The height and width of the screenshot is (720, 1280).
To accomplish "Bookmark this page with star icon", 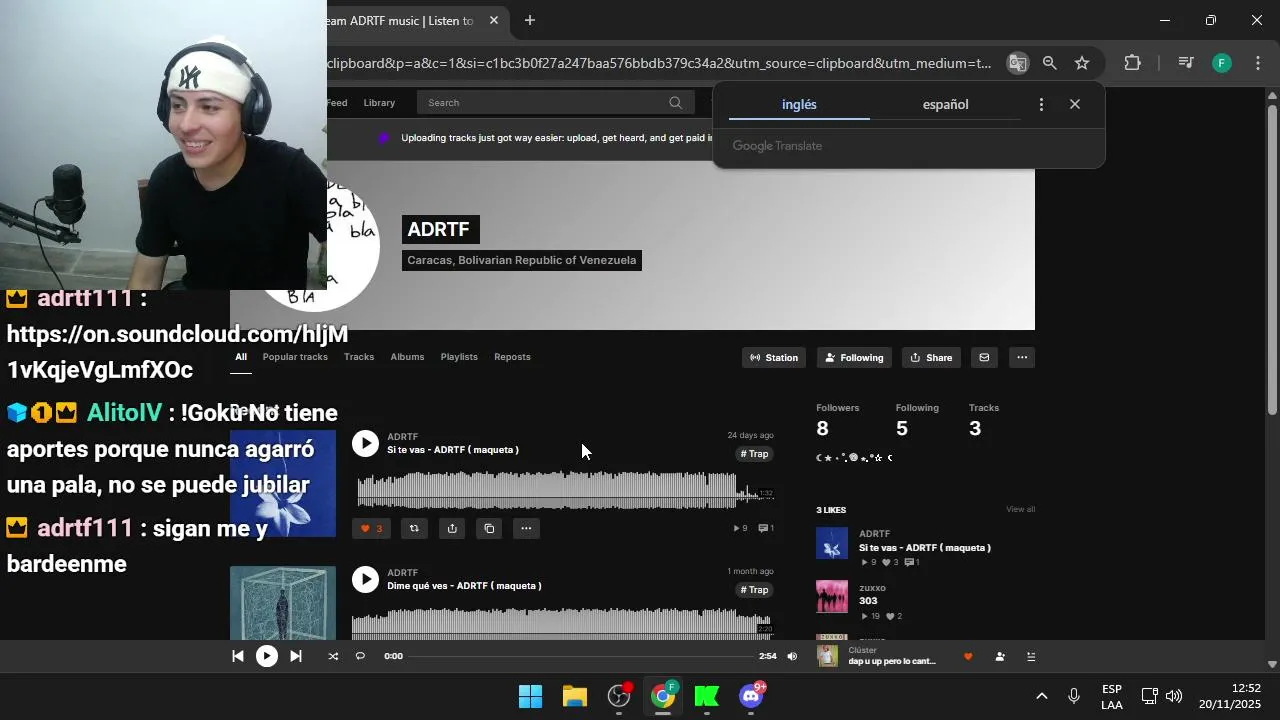I will [1082, 63].
